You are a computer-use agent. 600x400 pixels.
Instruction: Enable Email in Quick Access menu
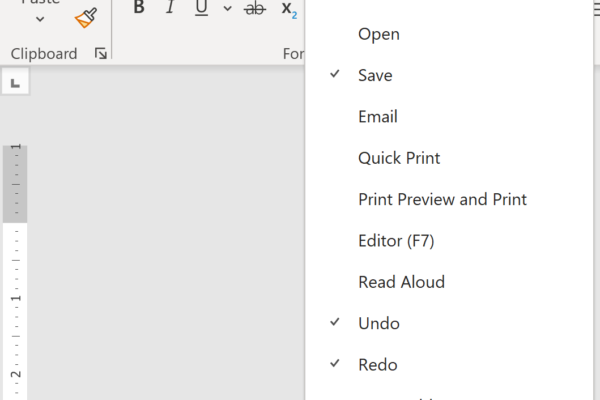(449, 116)
